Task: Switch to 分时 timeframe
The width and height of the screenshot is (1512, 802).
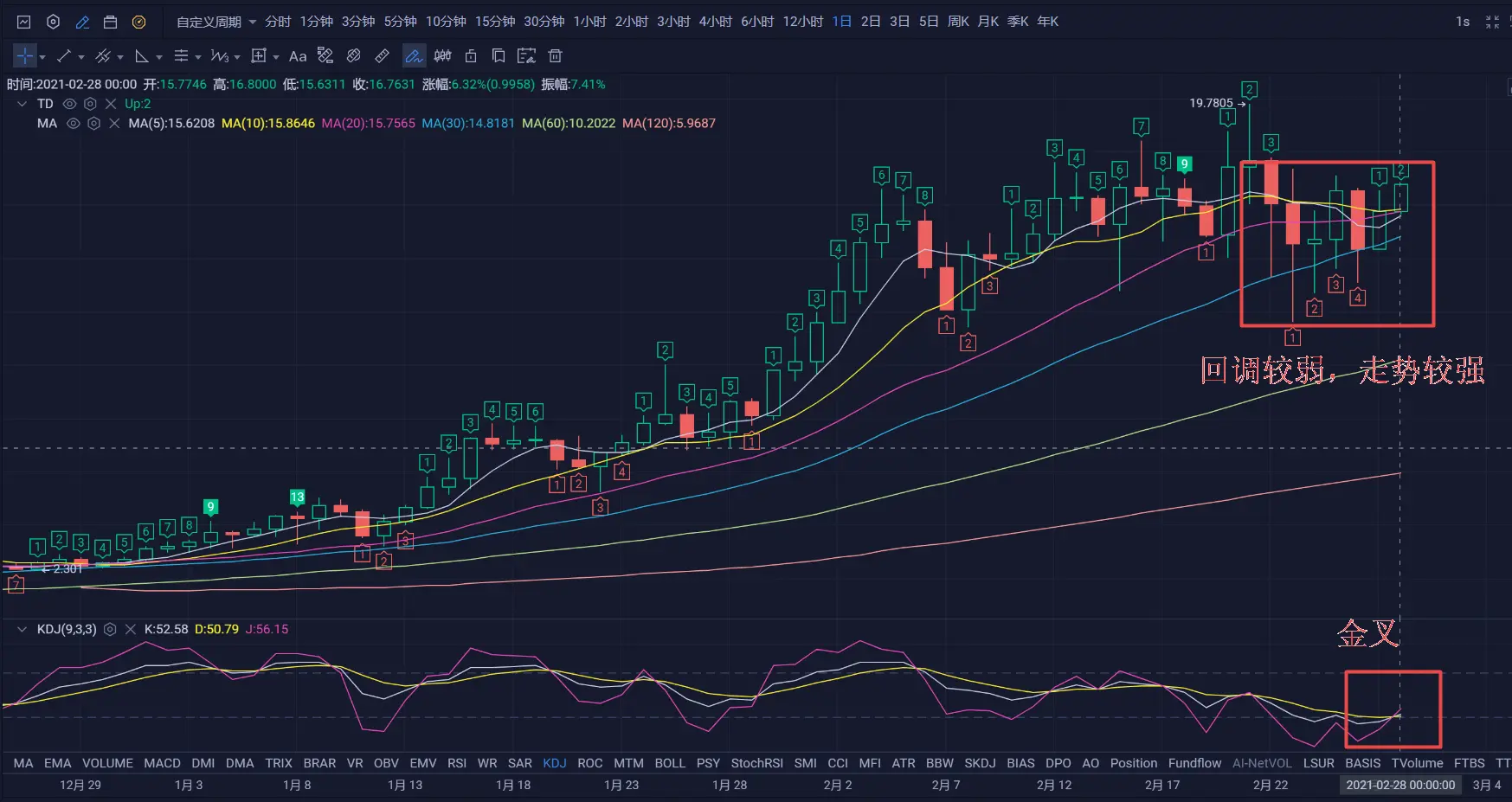Action: pyautogui.click(x=278, y=22)
